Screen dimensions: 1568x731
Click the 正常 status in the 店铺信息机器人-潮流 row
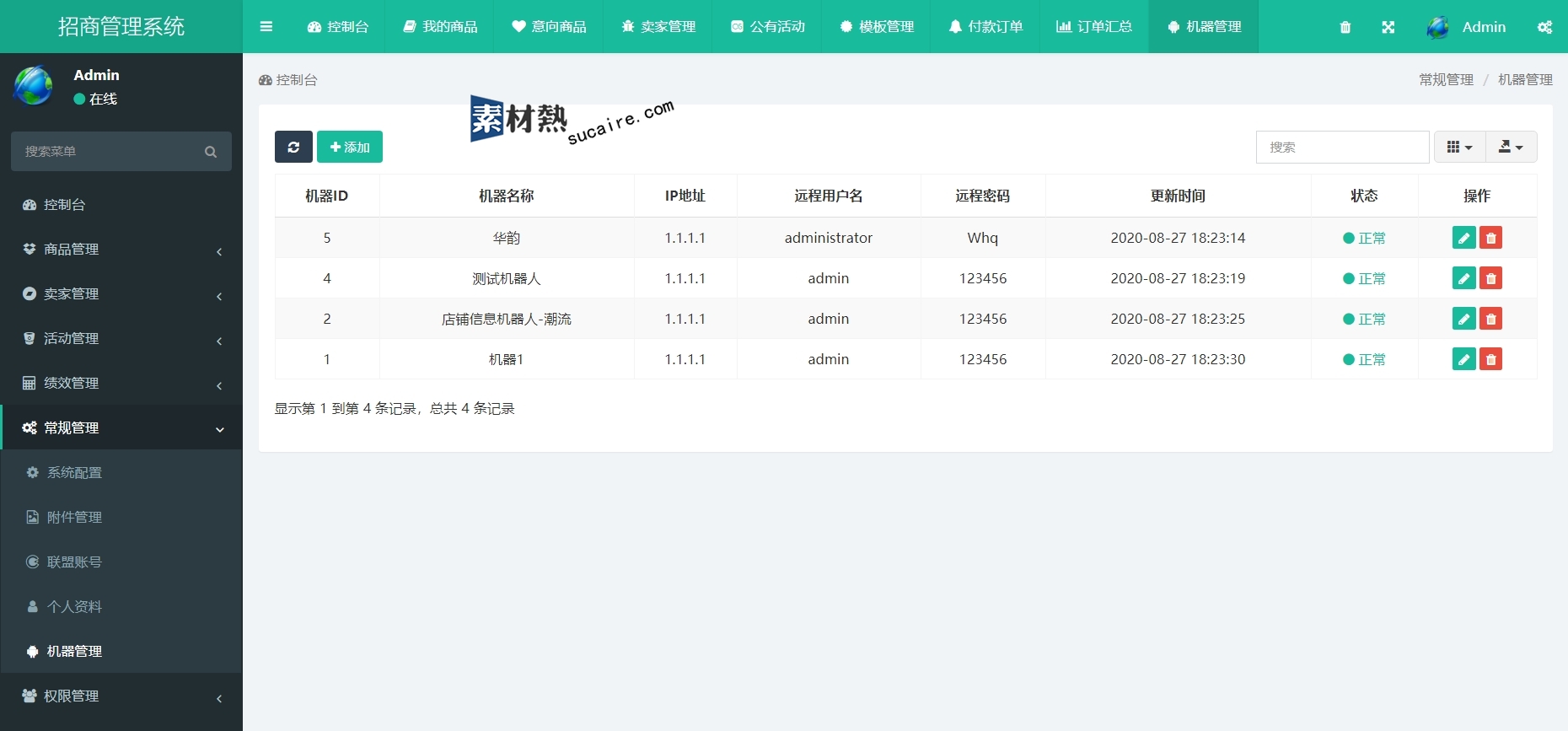point(1364,319)
